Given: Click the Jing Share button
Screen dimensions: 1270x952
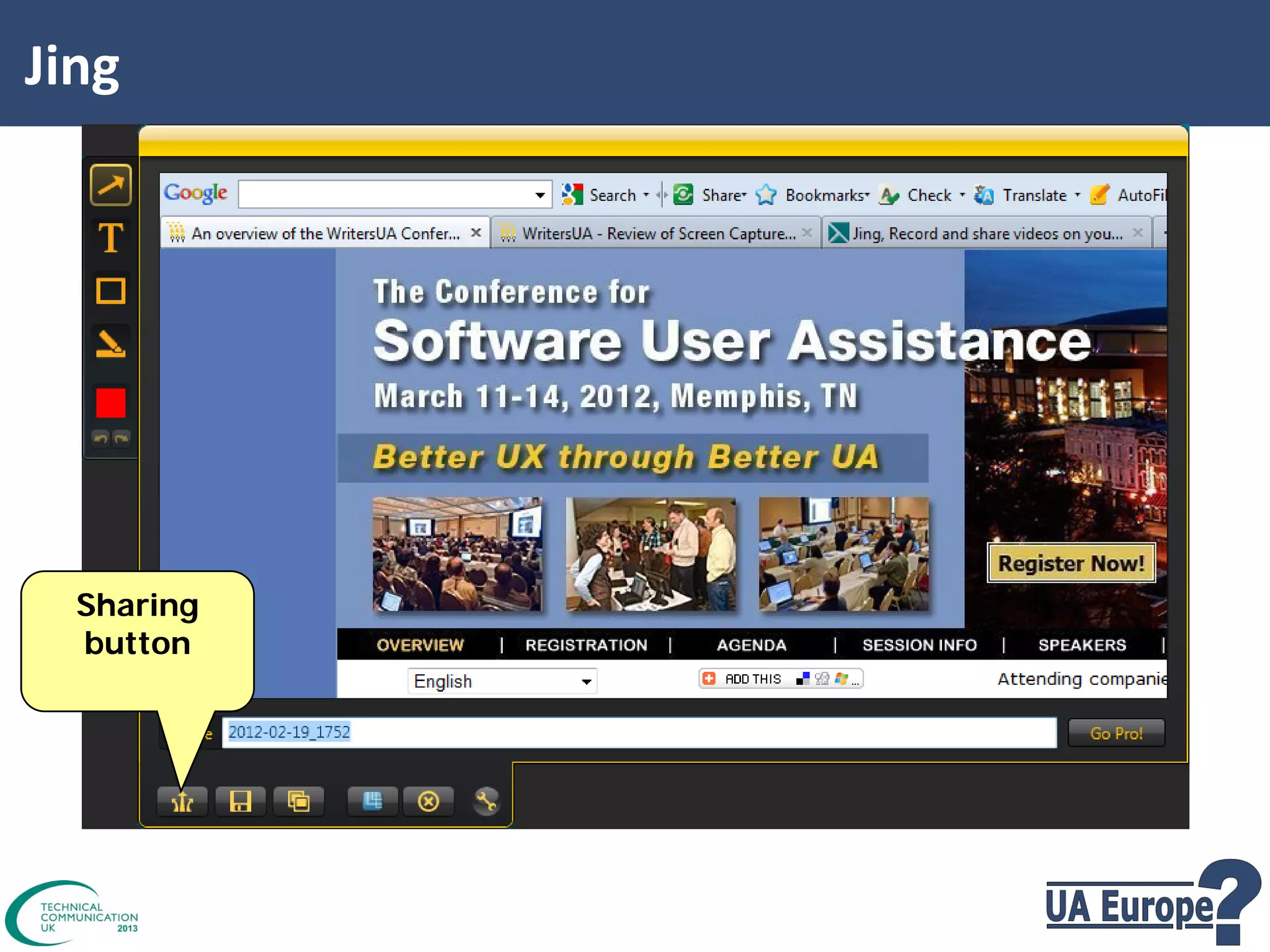Looking at the screenshot, I should pyautogui.click(x=182, y=801).
